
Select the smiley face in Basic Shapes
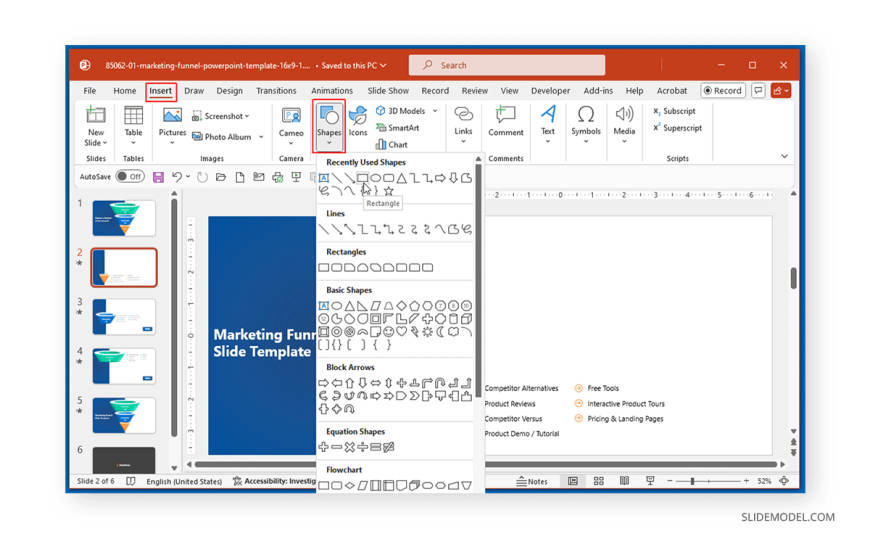coord(388,332)
